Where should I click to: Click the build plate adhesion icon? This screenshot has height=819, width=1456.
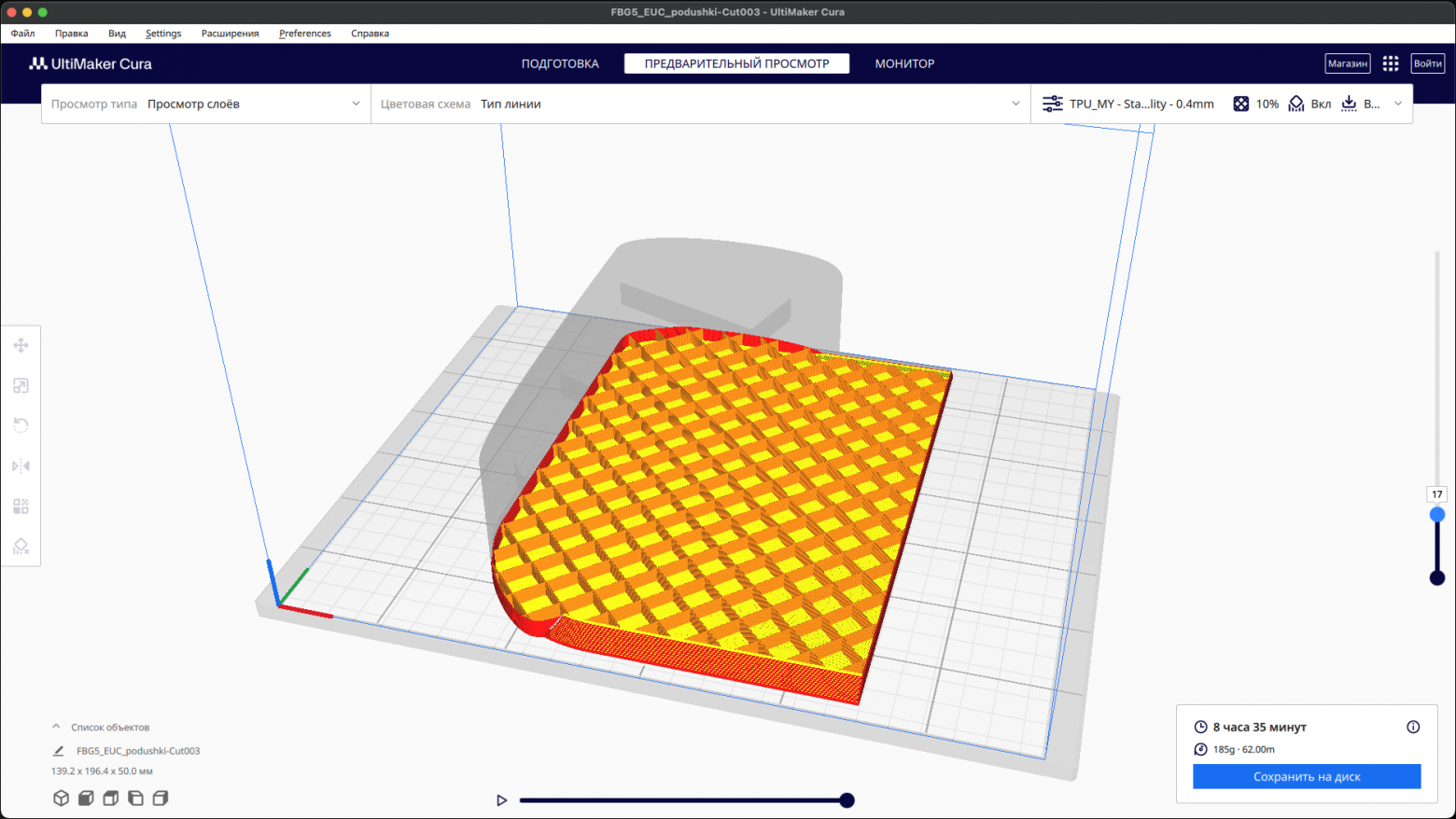1349,104
